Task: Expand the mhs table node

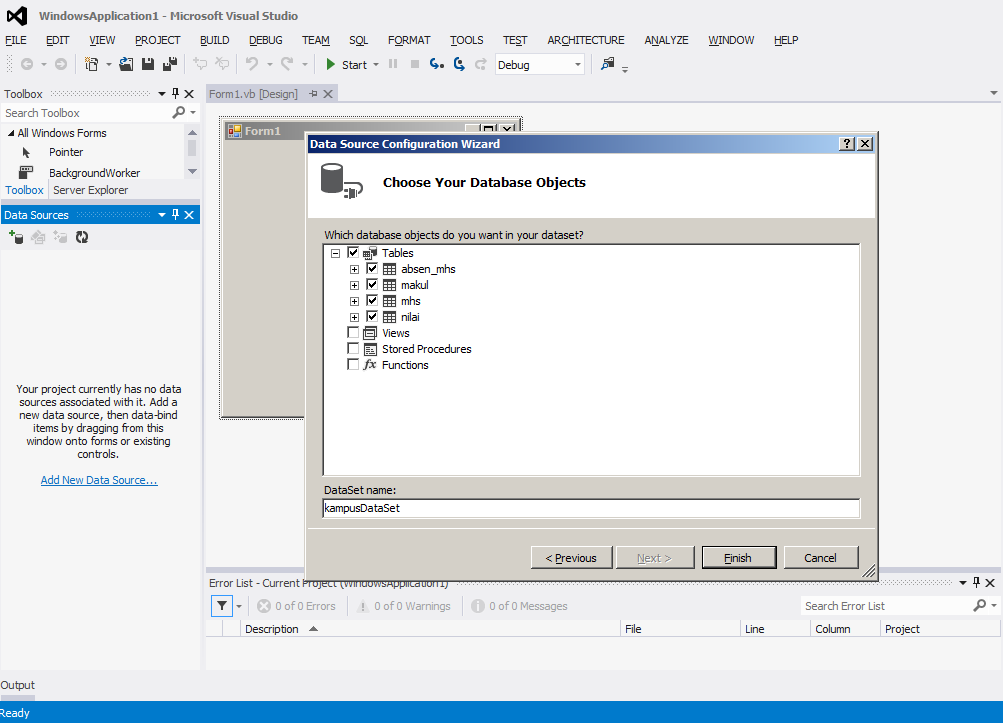Action: coord(354,301)
